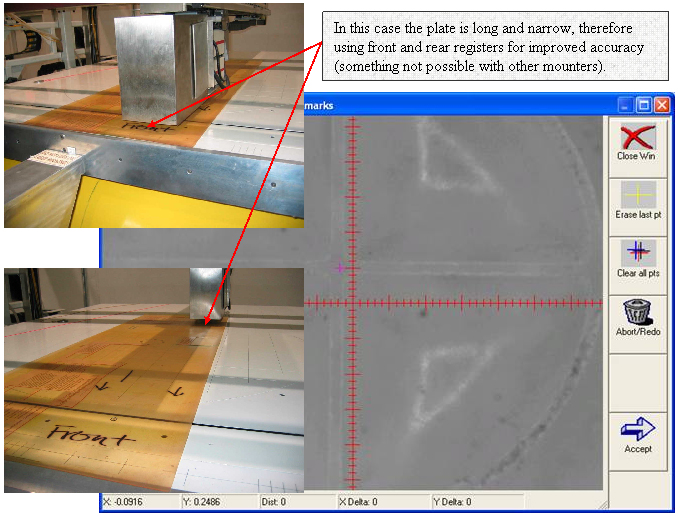Click the X: -0.0916 status field
The height and width of the screenshot is (519, 682).
[x=140, y=502]
